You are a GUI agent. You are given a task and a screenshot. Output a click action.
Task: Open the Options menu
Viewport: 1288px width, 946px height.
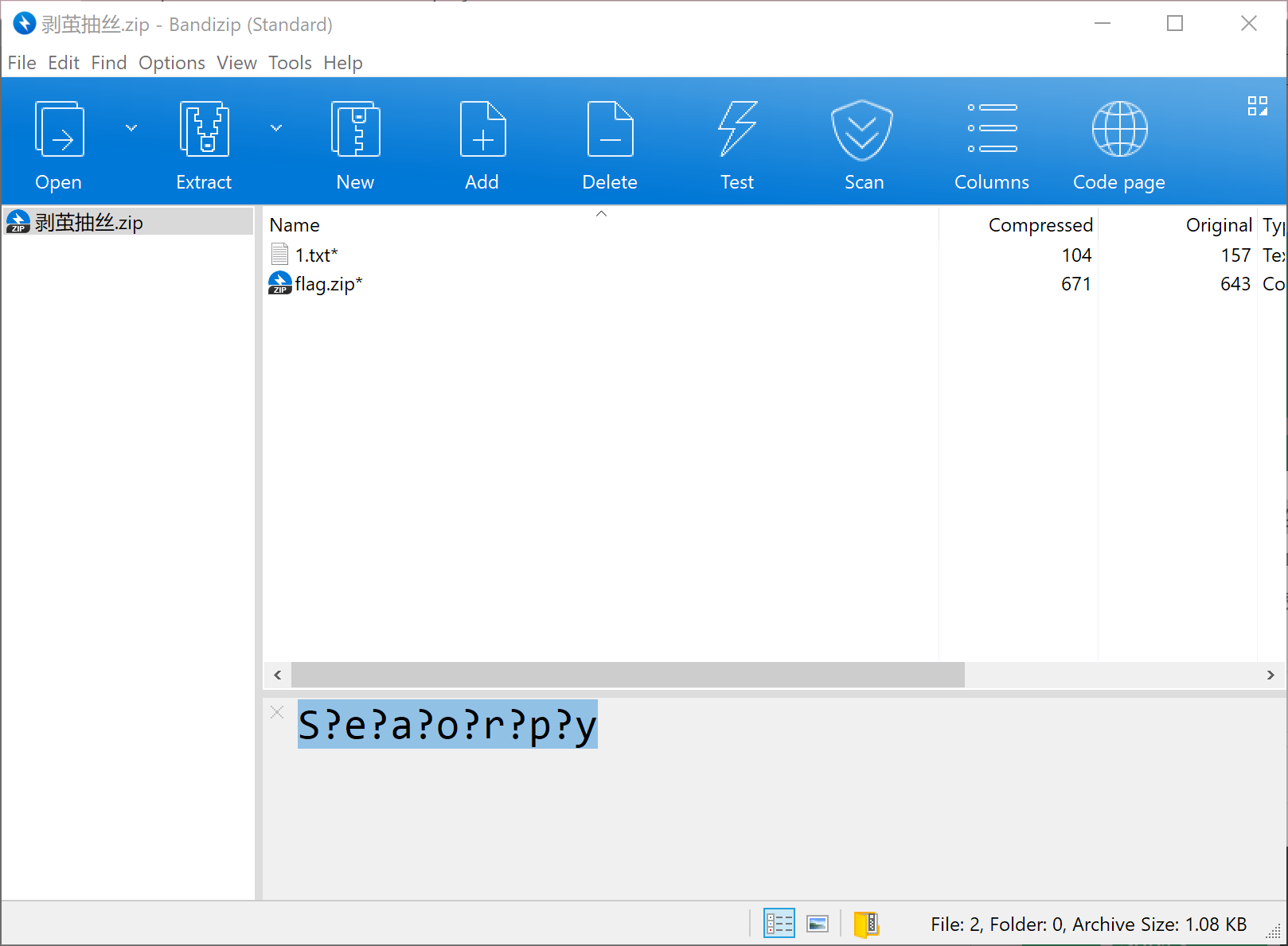pyautogui.click(x=171, y=63)
